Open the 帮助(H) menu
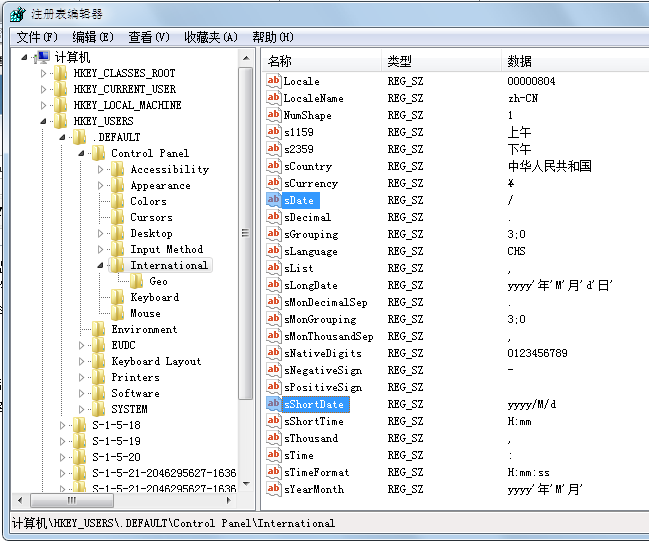The image size is (649, 543). [272, 37]
